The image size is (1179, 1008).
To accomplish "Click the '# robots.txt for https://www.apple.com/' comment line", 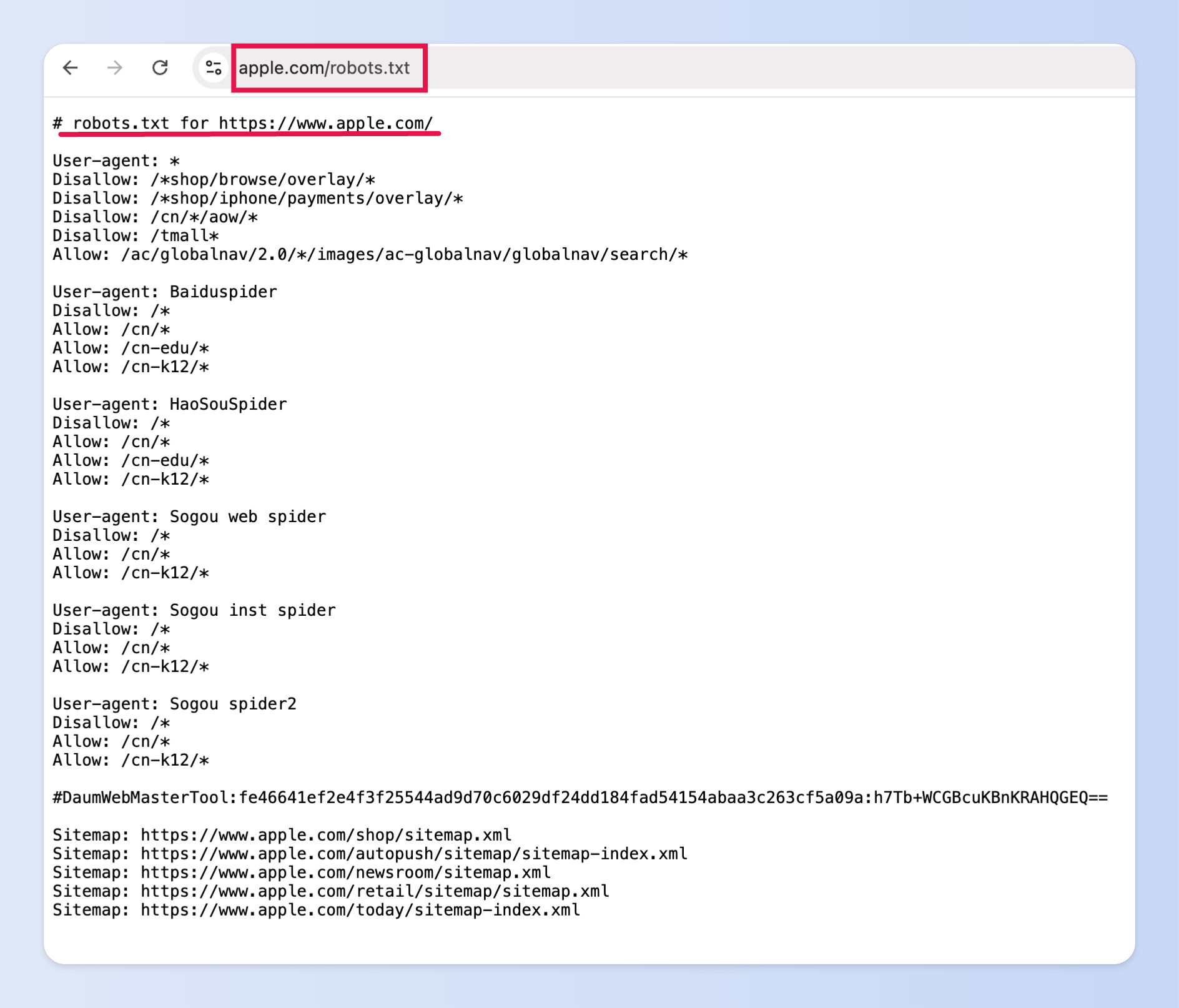I will click(x=243, y=123).
